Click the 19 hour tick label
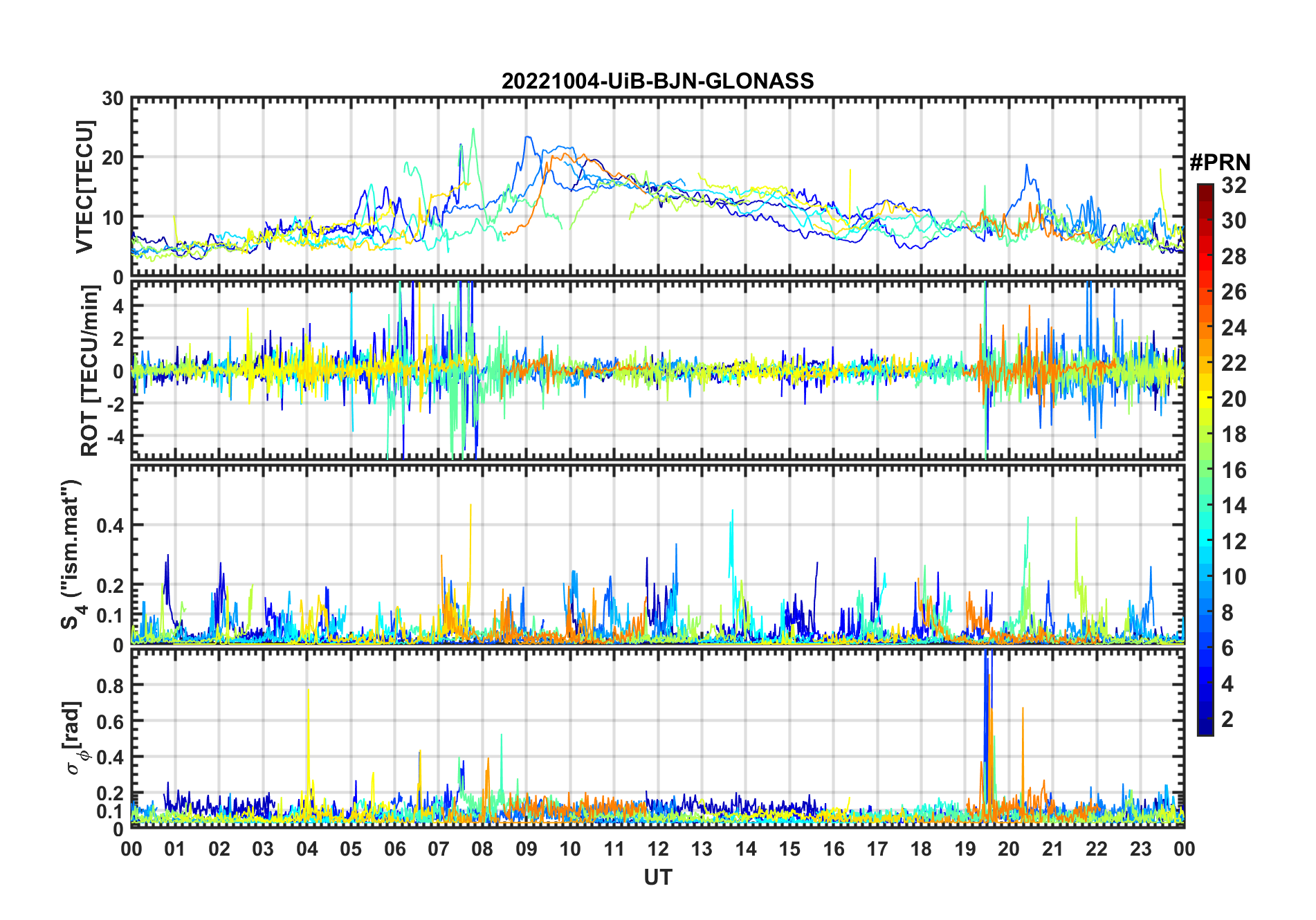The image size is (1316, 920). (965, 849)
